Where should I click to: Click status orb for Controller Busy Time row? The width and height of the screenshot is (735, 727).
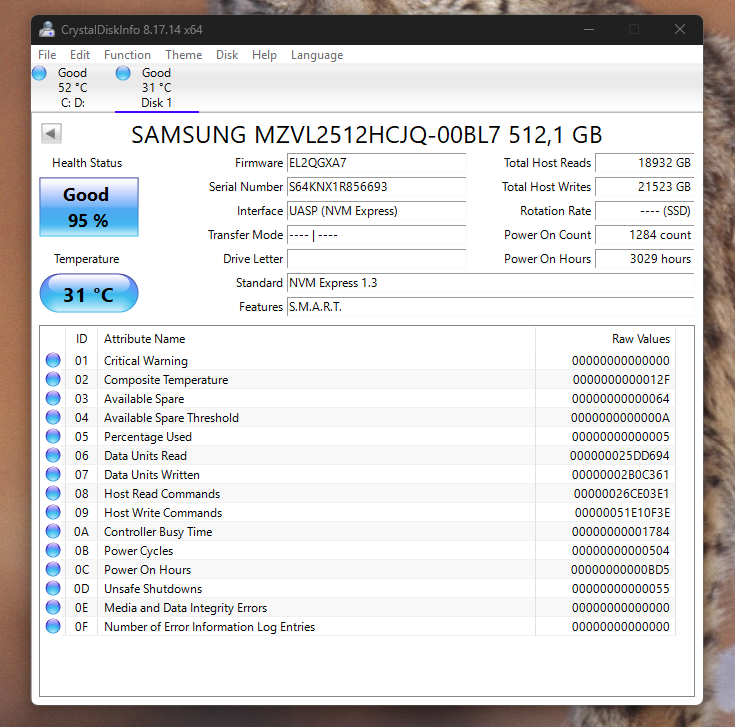[53, 531]
